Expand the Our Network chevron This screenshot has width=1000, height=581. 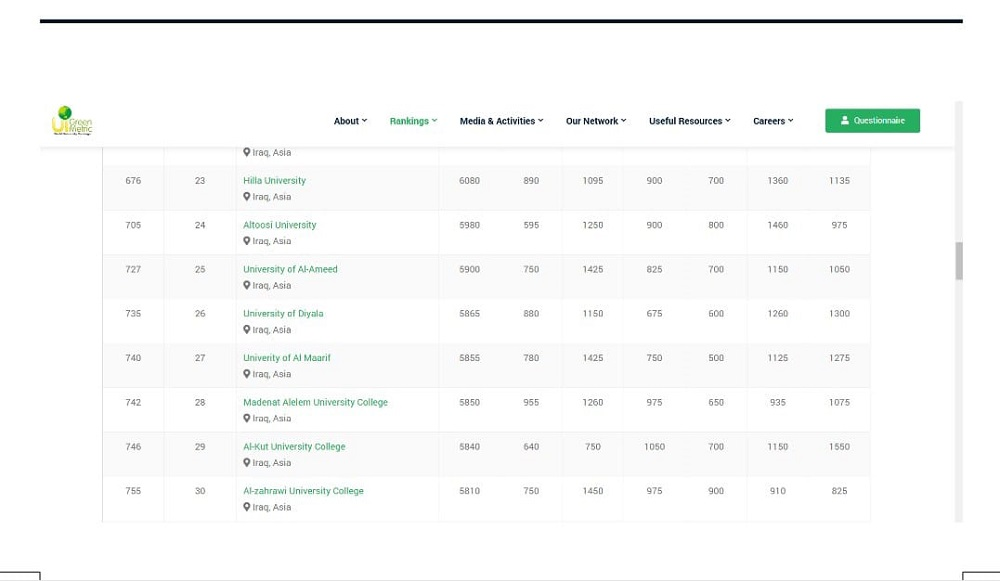624,121
